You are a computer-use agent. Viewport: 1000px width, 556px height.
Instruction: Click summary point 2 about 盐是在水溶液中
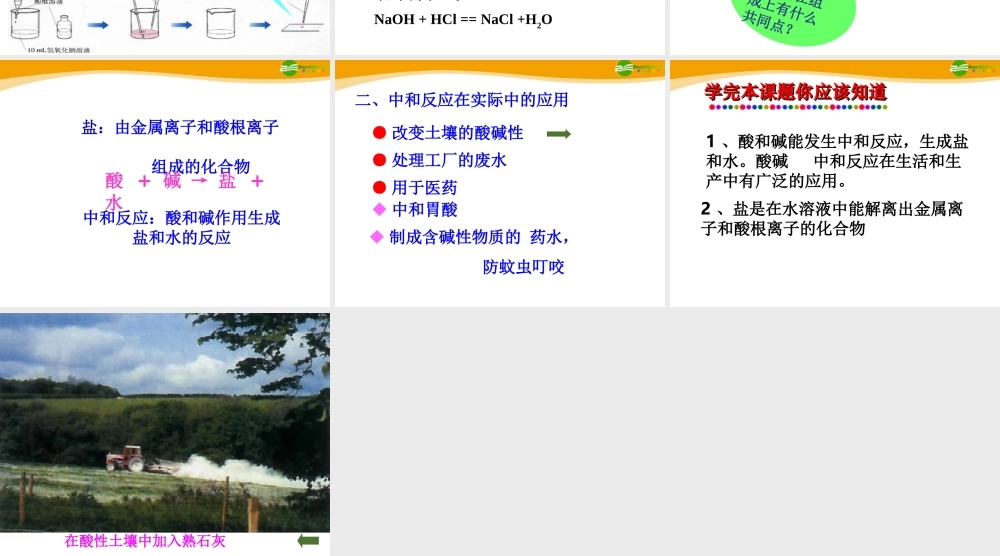832,219
